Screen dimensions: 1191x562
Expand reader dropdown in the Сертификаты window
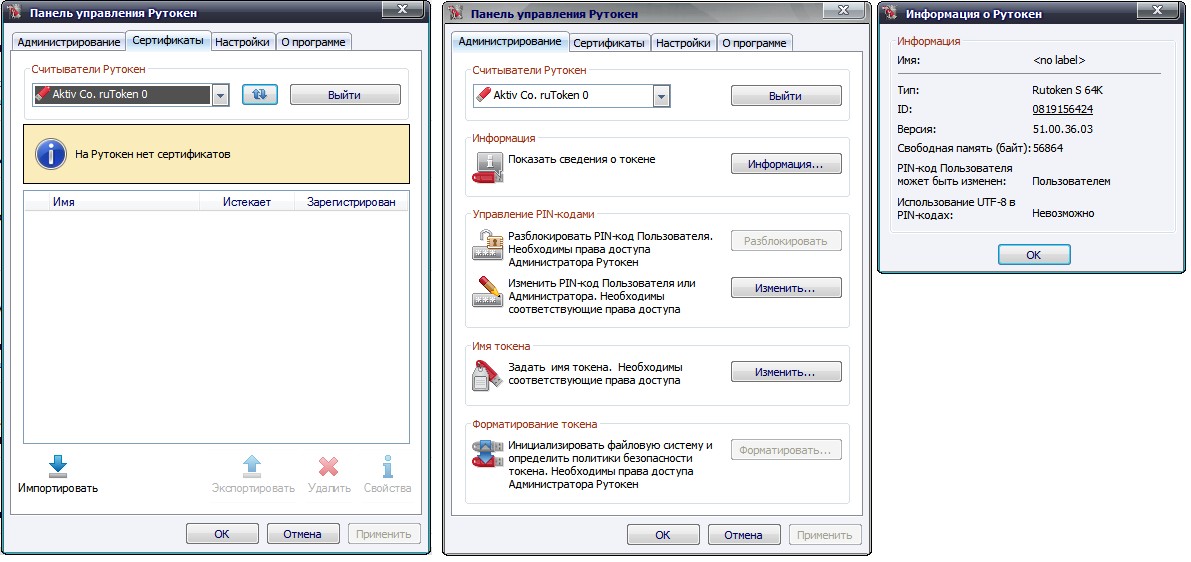click(221, 95)
